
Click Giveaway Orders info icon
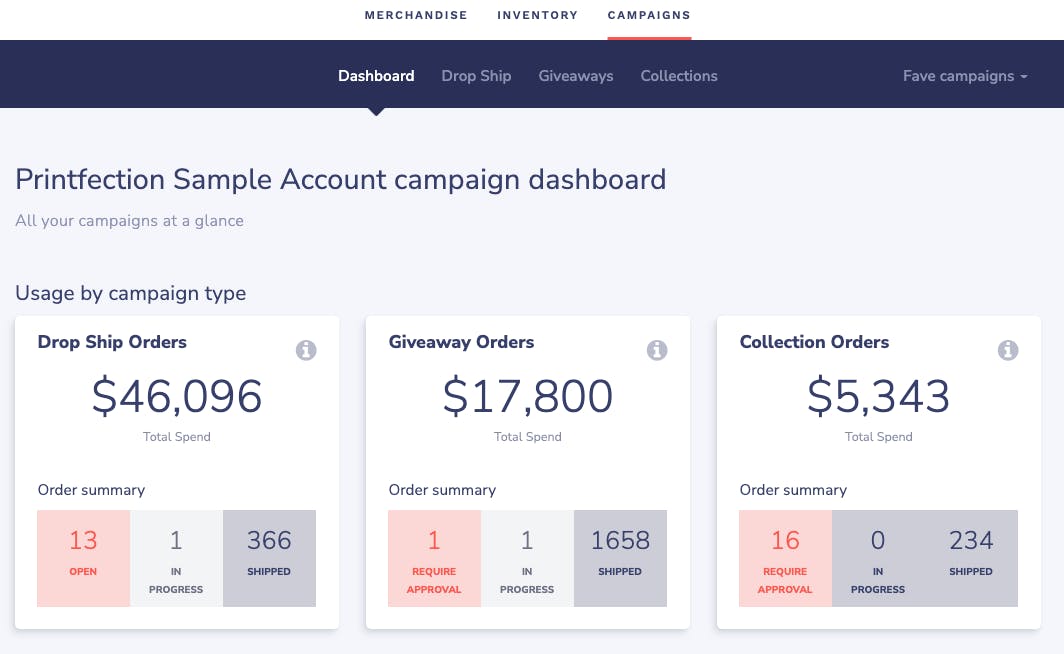tap(657, 351)
